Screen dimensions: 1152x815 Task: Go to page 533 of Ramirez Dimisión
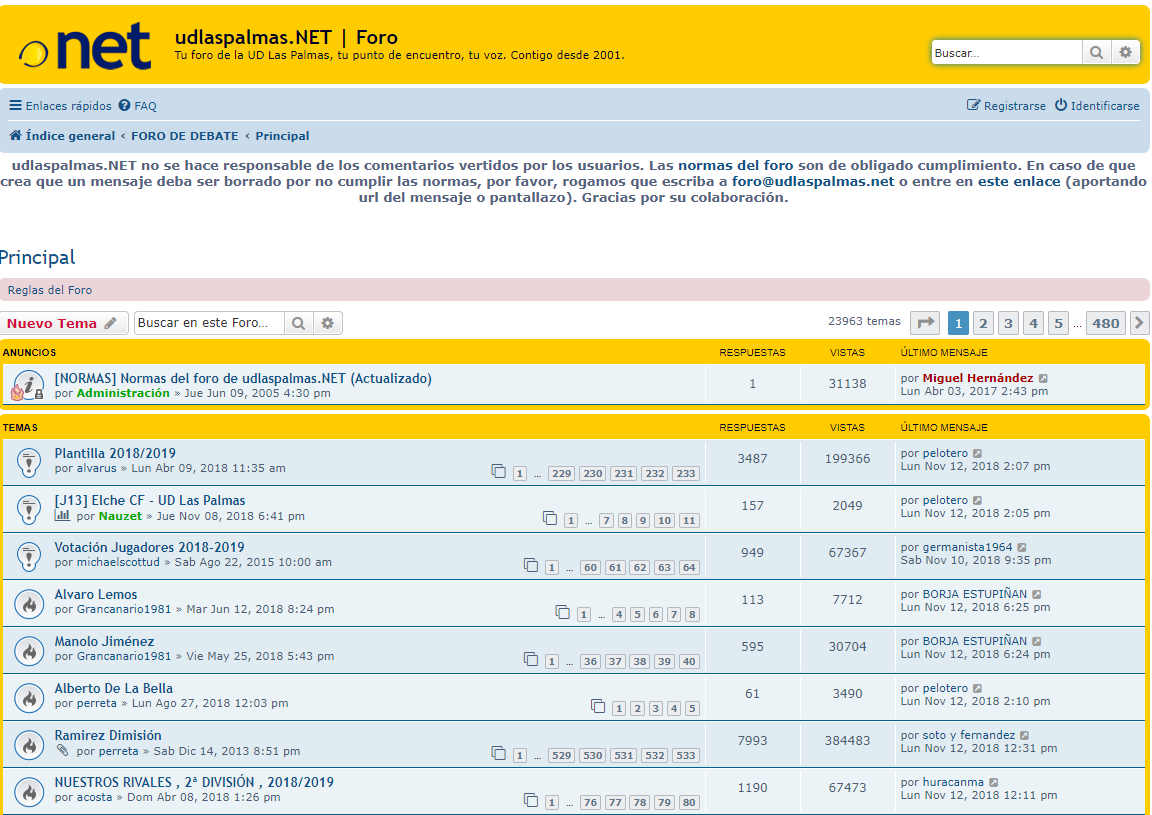pos(686,755)
